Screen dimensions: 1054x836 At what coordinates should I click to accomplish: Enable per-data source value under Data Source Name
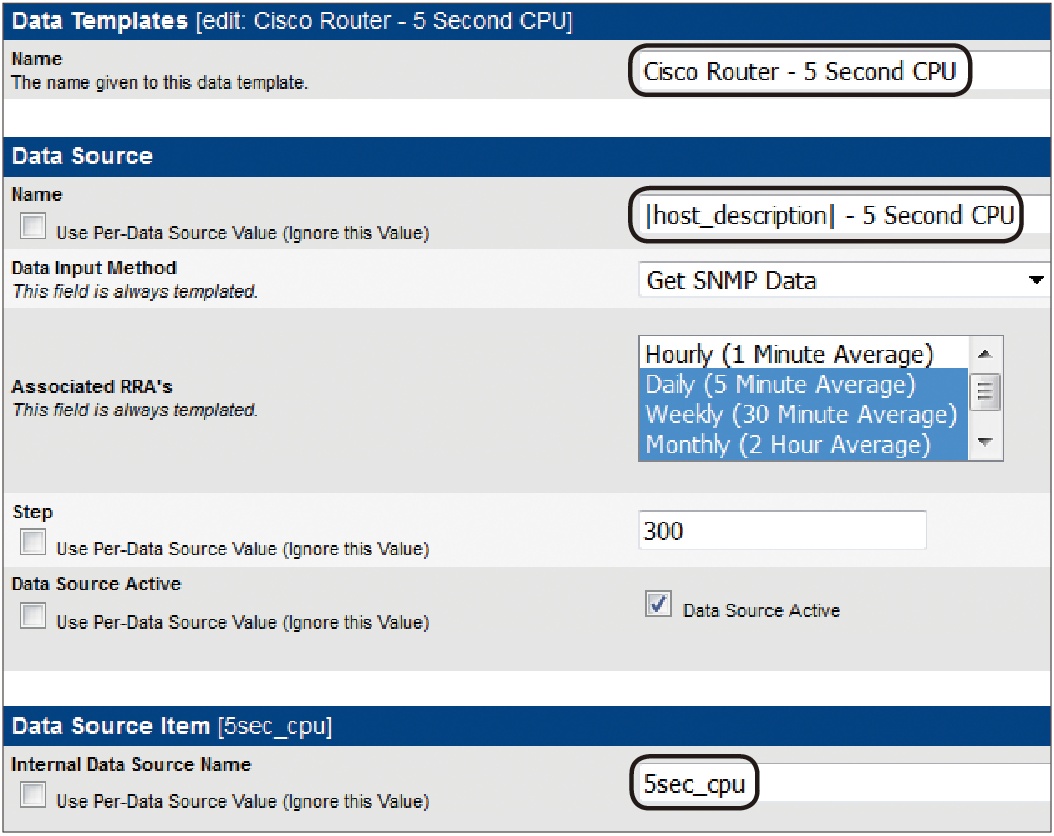[33, 226]
